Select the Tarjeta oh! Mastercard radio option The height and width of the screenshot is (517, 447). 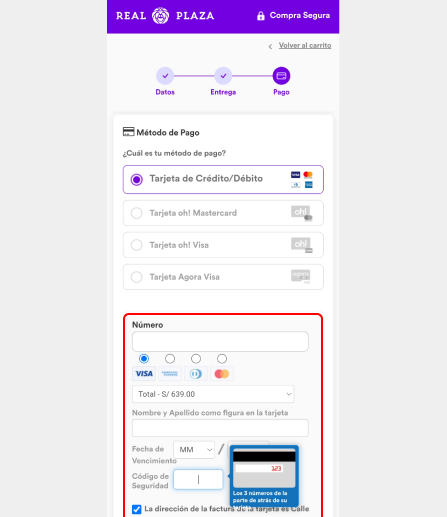137,213
